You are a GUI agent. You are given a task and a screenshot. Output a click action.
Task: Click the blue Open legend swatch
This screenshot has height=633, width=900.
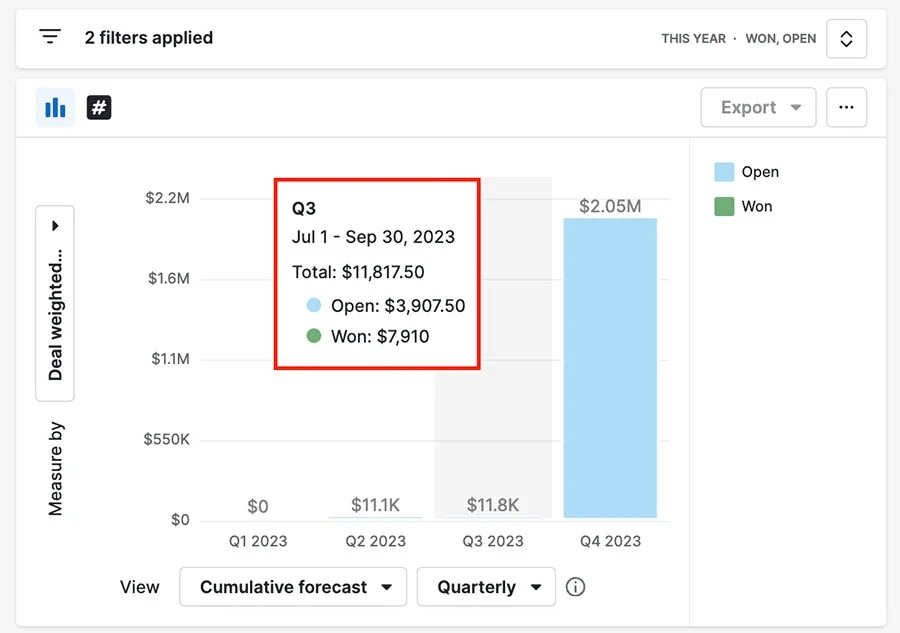tap(724, 172)
